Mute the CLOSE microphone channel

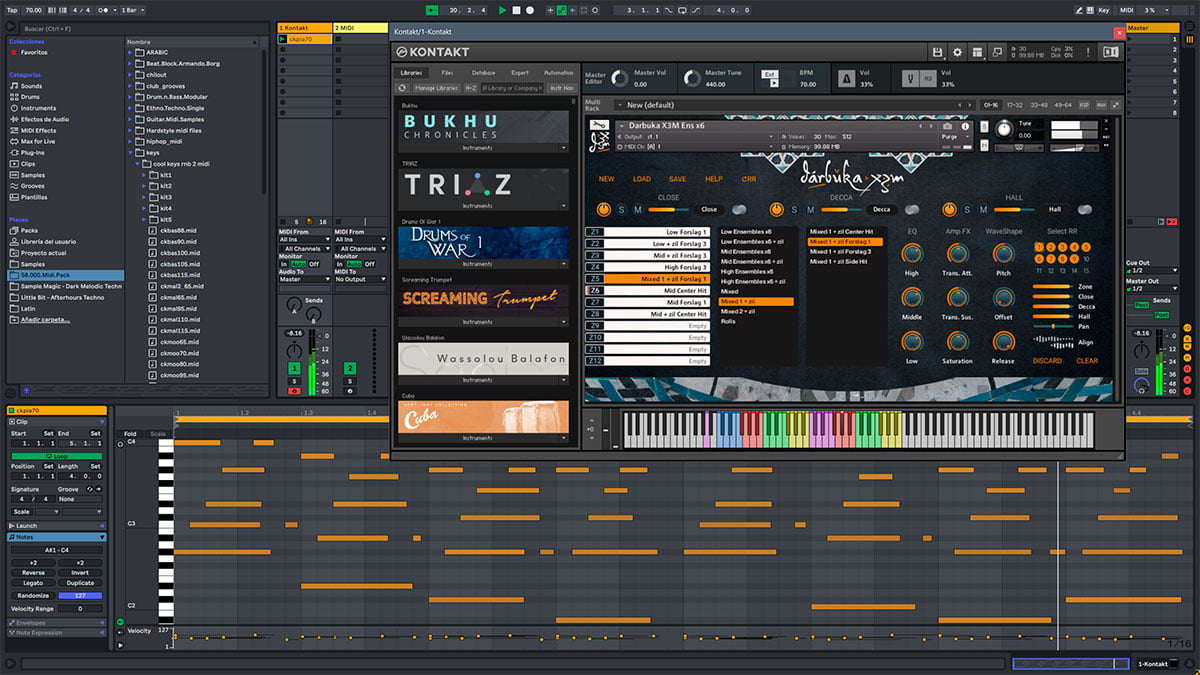636,209
